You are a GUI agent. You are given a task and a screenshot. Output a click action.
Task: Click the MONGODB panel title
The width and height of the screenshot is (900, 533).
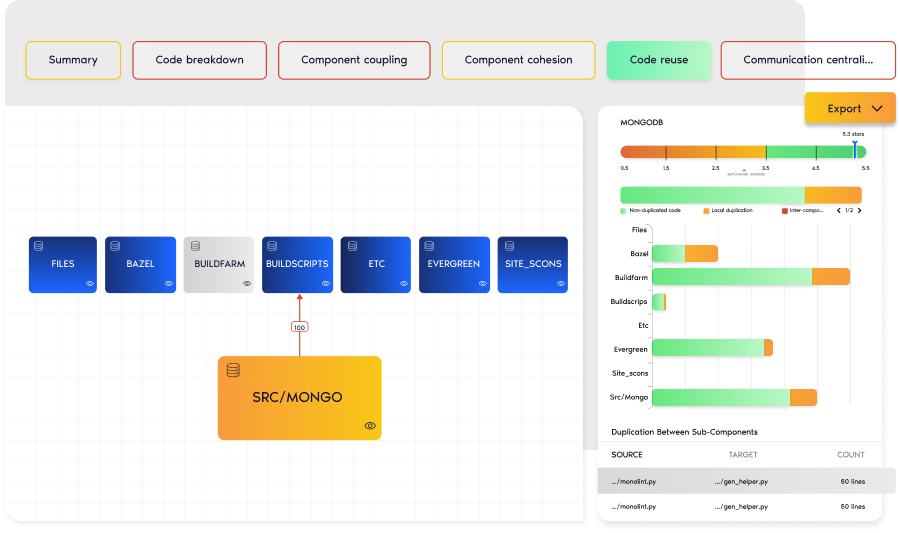pyautogui.click(x=642, y=122)
